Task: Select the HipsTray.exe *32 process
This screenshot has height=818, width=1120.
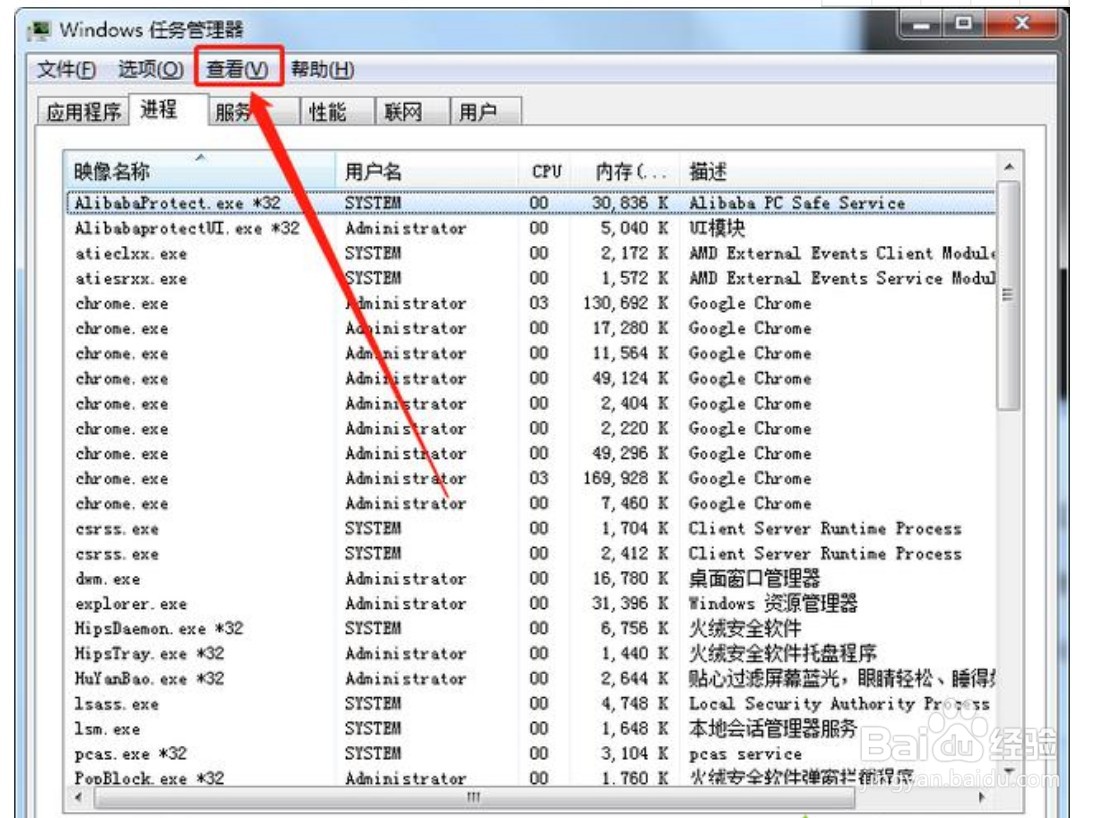Action: (531, 653)
